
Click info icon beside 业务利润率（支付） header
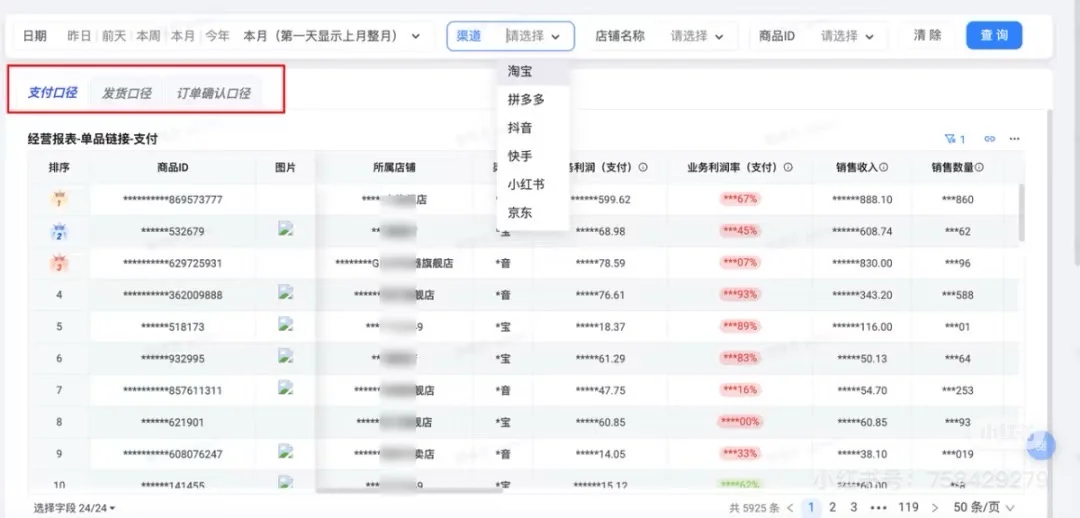(x=788, y=167)
